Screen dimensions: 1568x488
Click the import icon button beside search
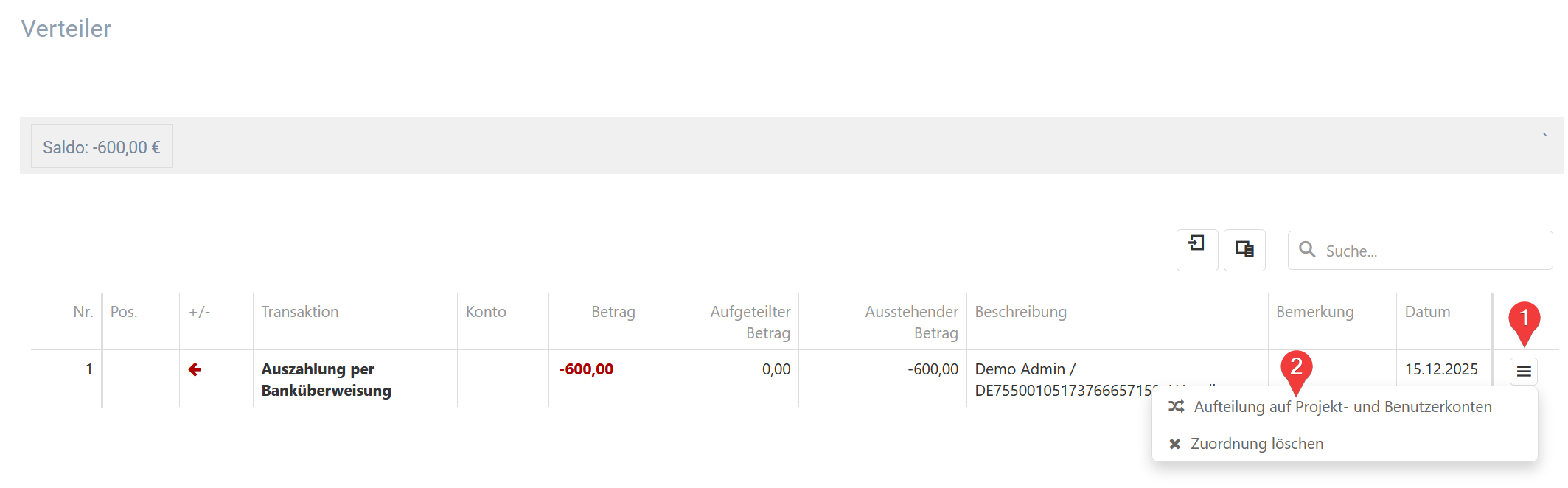(x=1196, y=250)
